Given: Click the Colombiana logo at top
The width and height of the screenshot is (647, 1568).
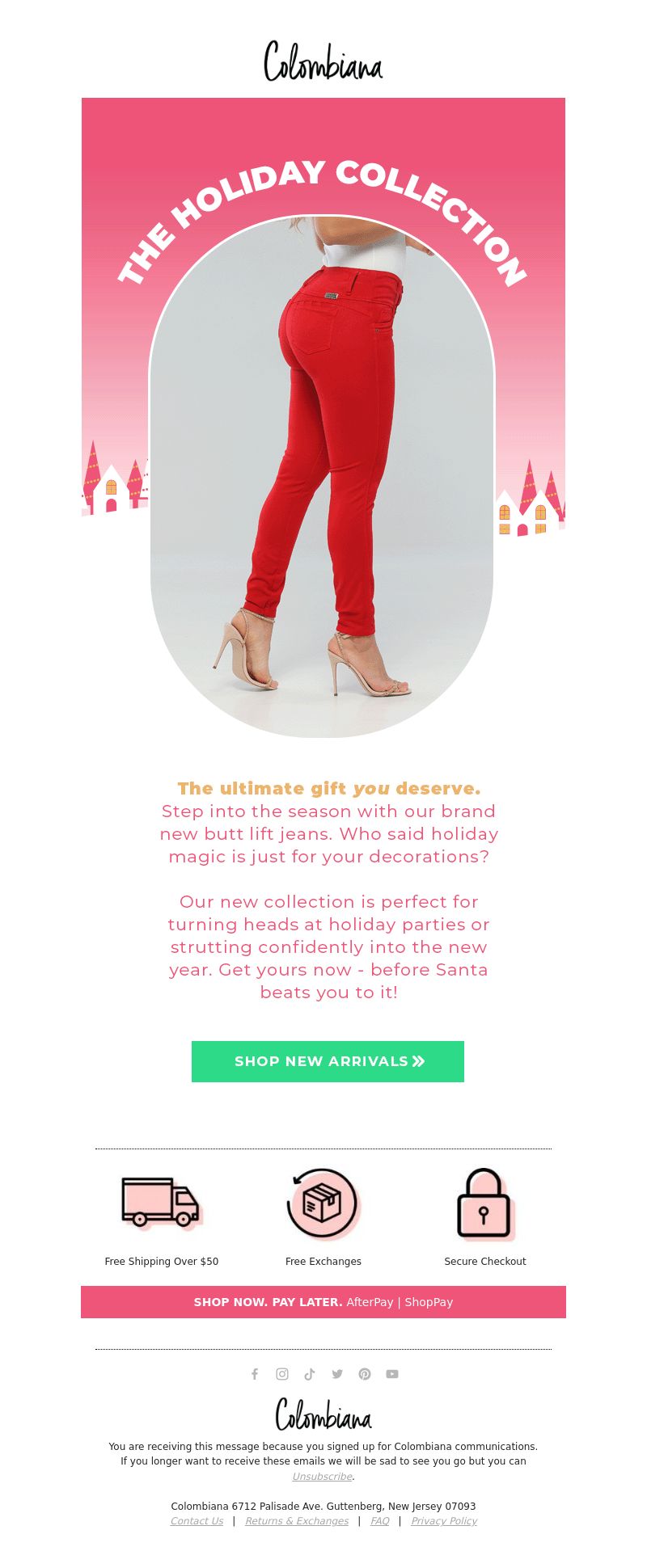Looking at the screenshot, I should [x=323, y=61].
